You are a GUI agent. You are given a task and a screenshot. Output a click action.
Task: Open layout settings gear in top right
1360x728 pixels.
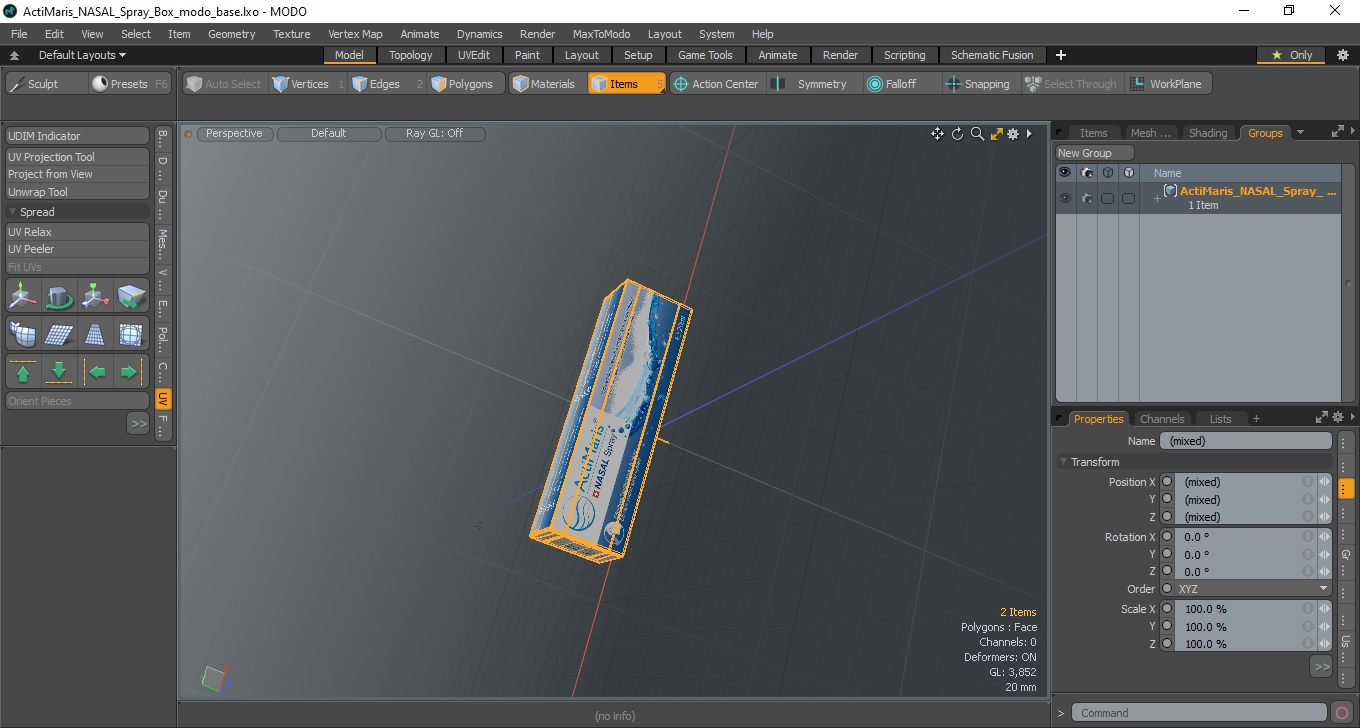pyautogui.click(x=1343, y=55)
